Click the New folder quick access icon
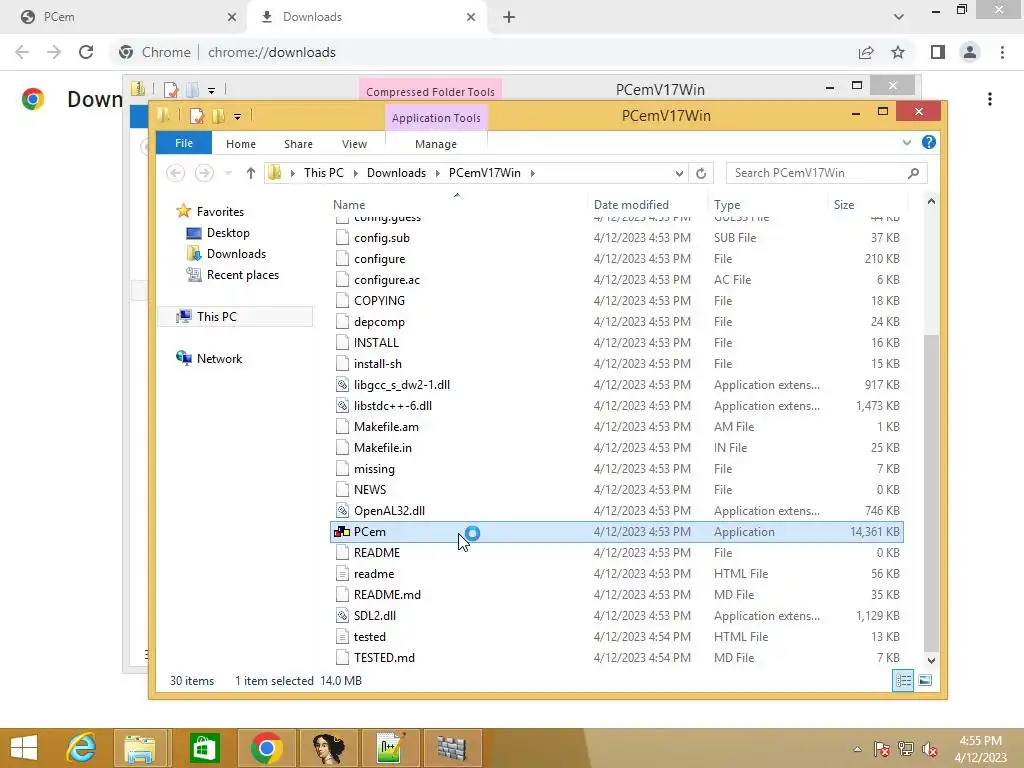The image size is (1024, 768). tap(218, 116)
